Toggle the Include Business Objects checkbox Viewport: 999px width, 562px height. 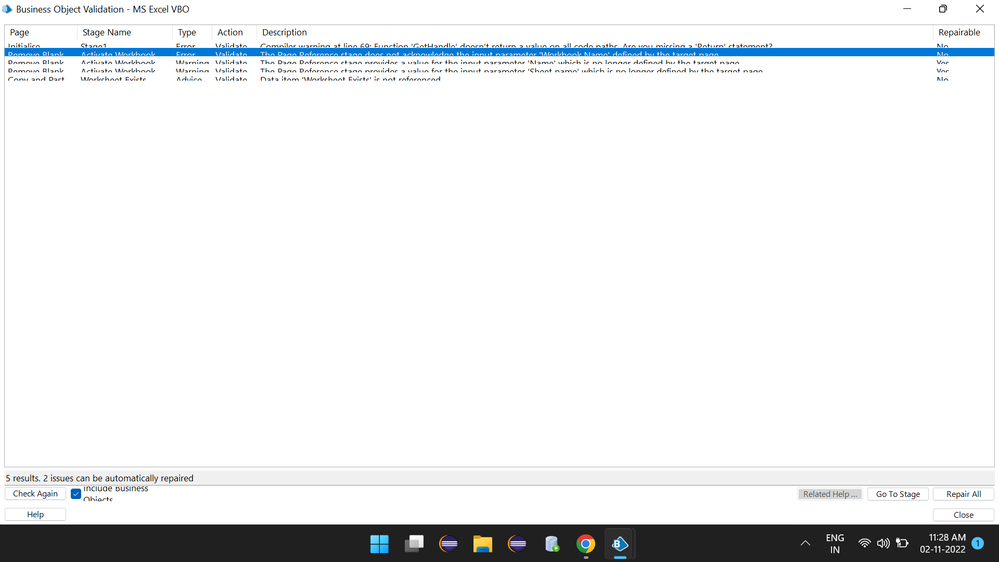76,494
